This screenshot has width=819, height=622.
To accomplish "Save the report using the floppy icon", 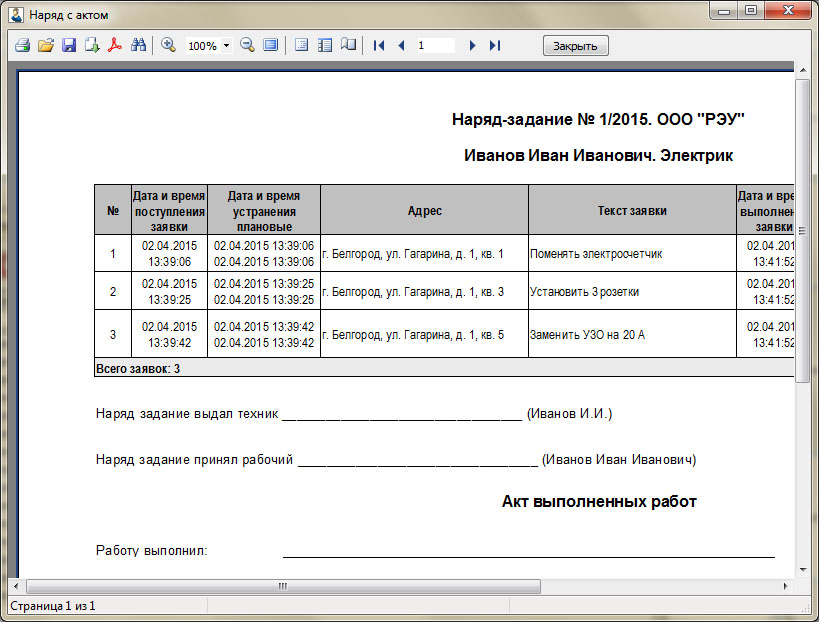I will pos(69,46).
